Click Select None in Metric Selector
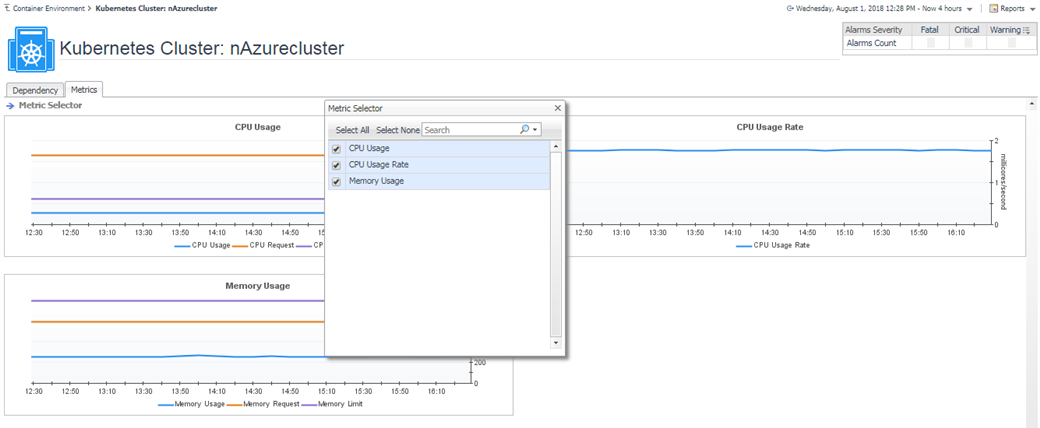 (x=398, y=130)
